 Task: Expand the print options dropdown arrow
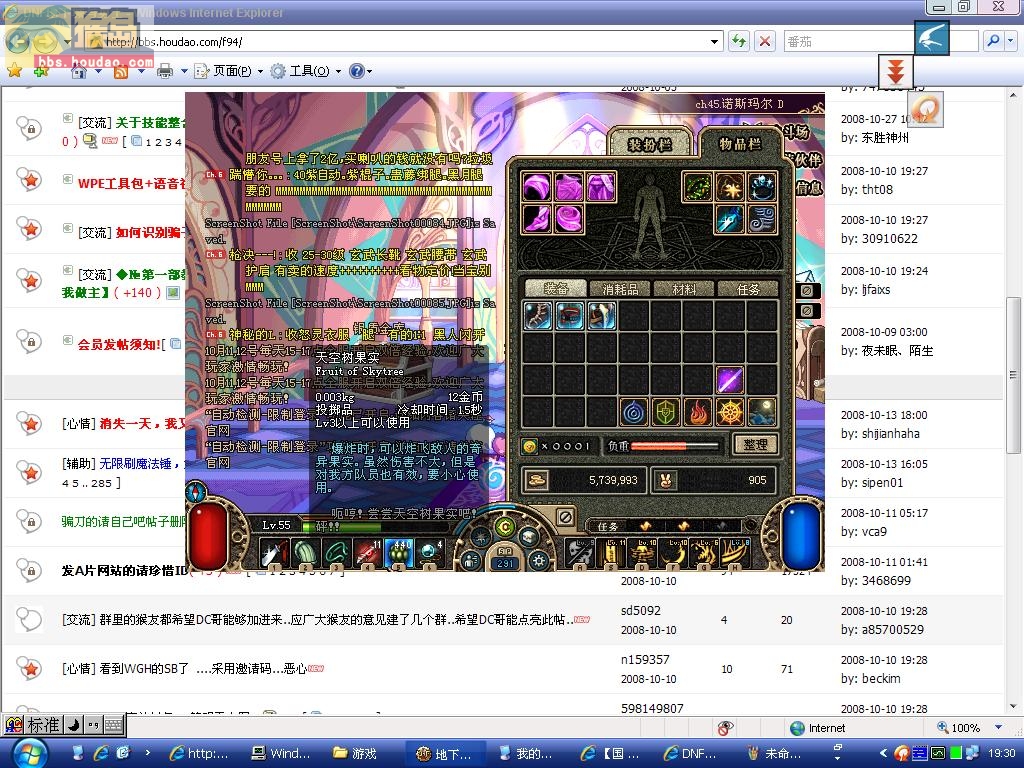click(x=184, y=71)
